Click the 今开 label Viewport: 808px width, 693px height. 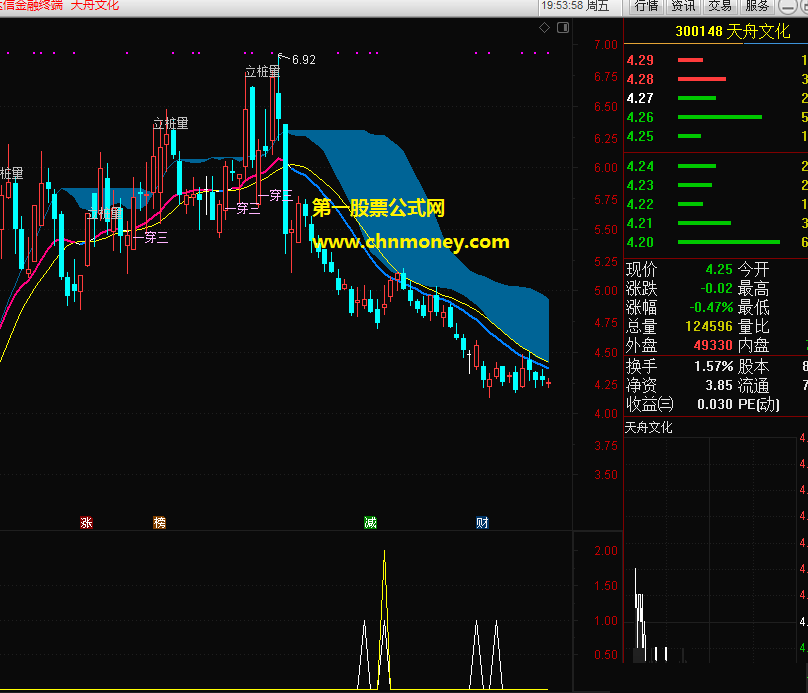(753, 269)
